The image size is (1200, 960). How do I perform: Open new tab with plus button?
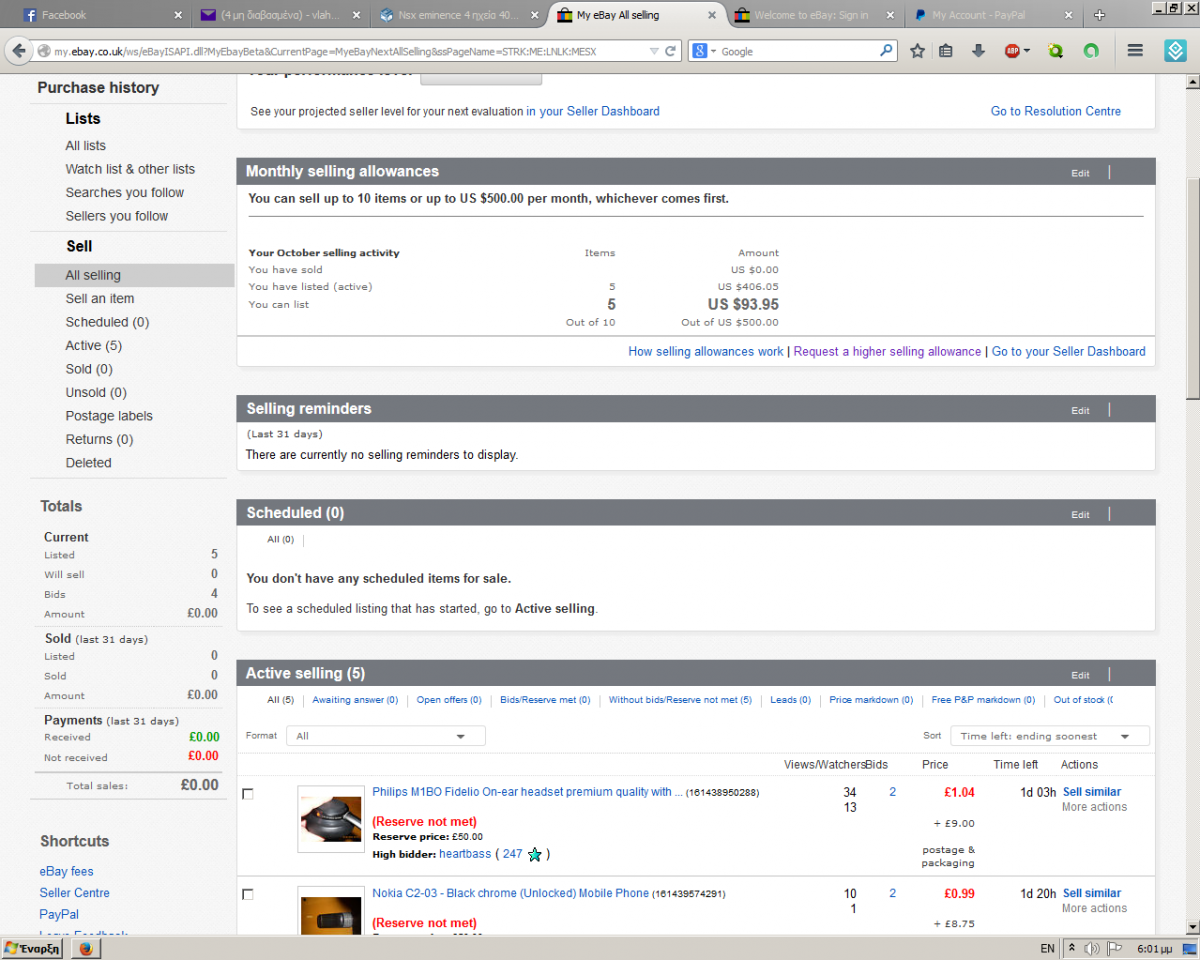click(1099, 15)
